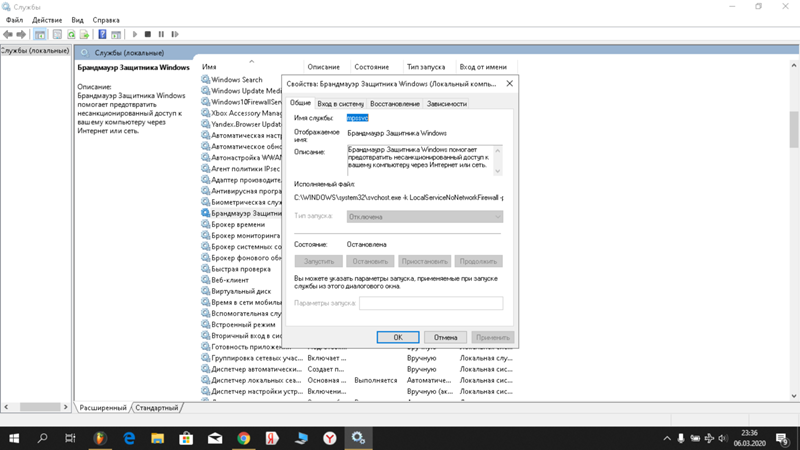Click the Stop service square icon
This screenshot has width=800, height=450.
[148, 34]
